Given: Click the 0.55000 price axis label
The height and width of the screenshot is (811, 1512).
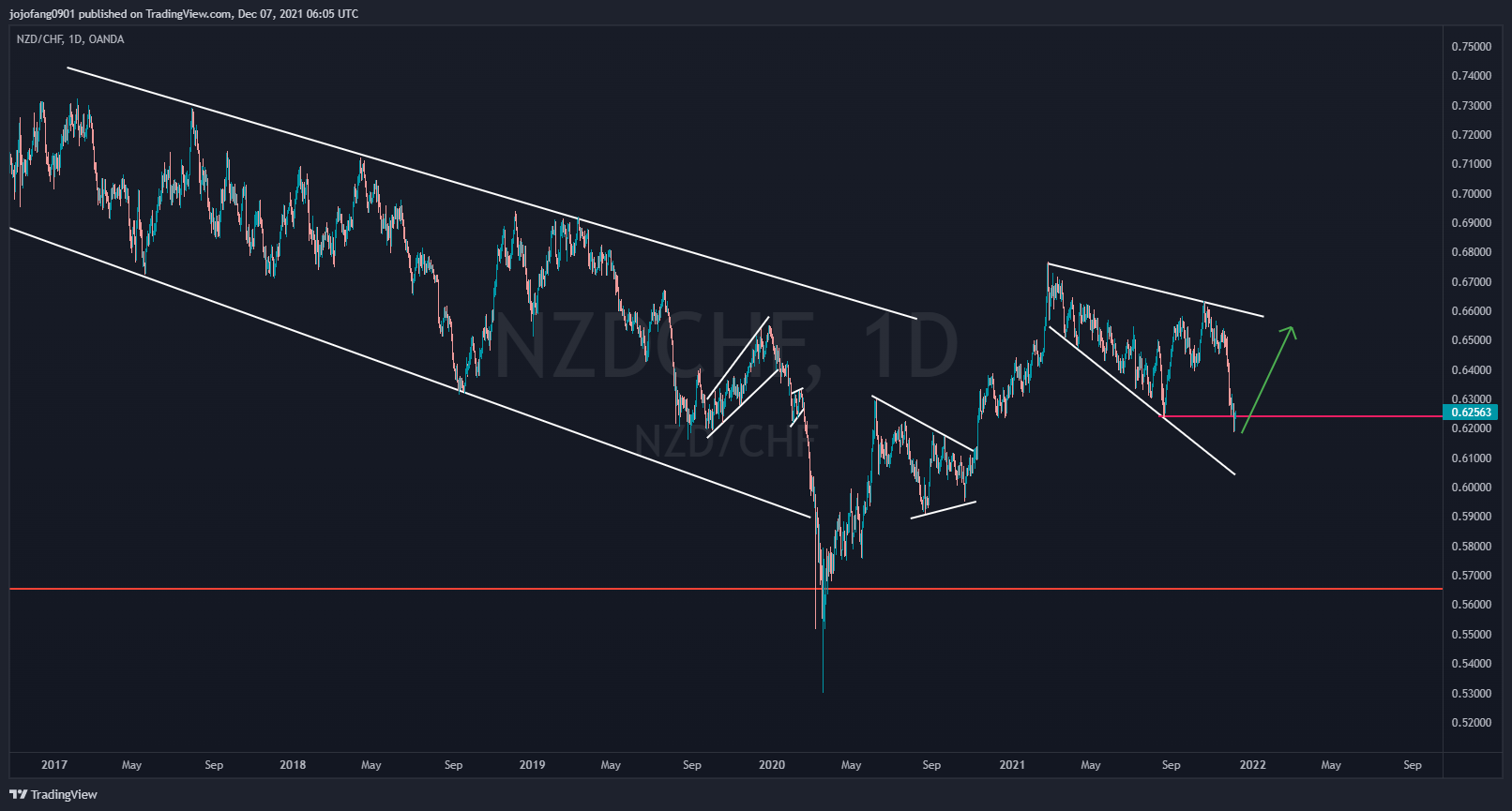Looking at the screenshot, I should click(x=1471, y=635).
